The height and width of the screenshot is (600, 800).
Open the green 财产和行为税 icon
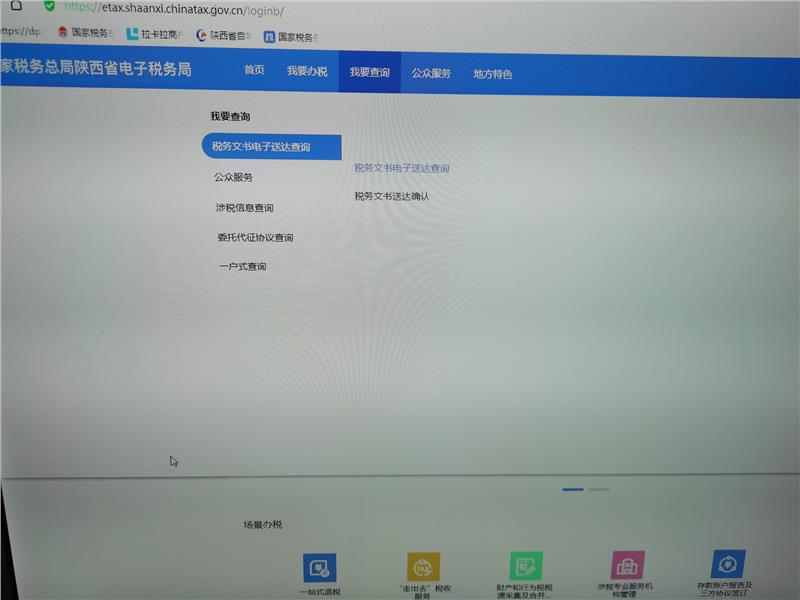[525, 566]
